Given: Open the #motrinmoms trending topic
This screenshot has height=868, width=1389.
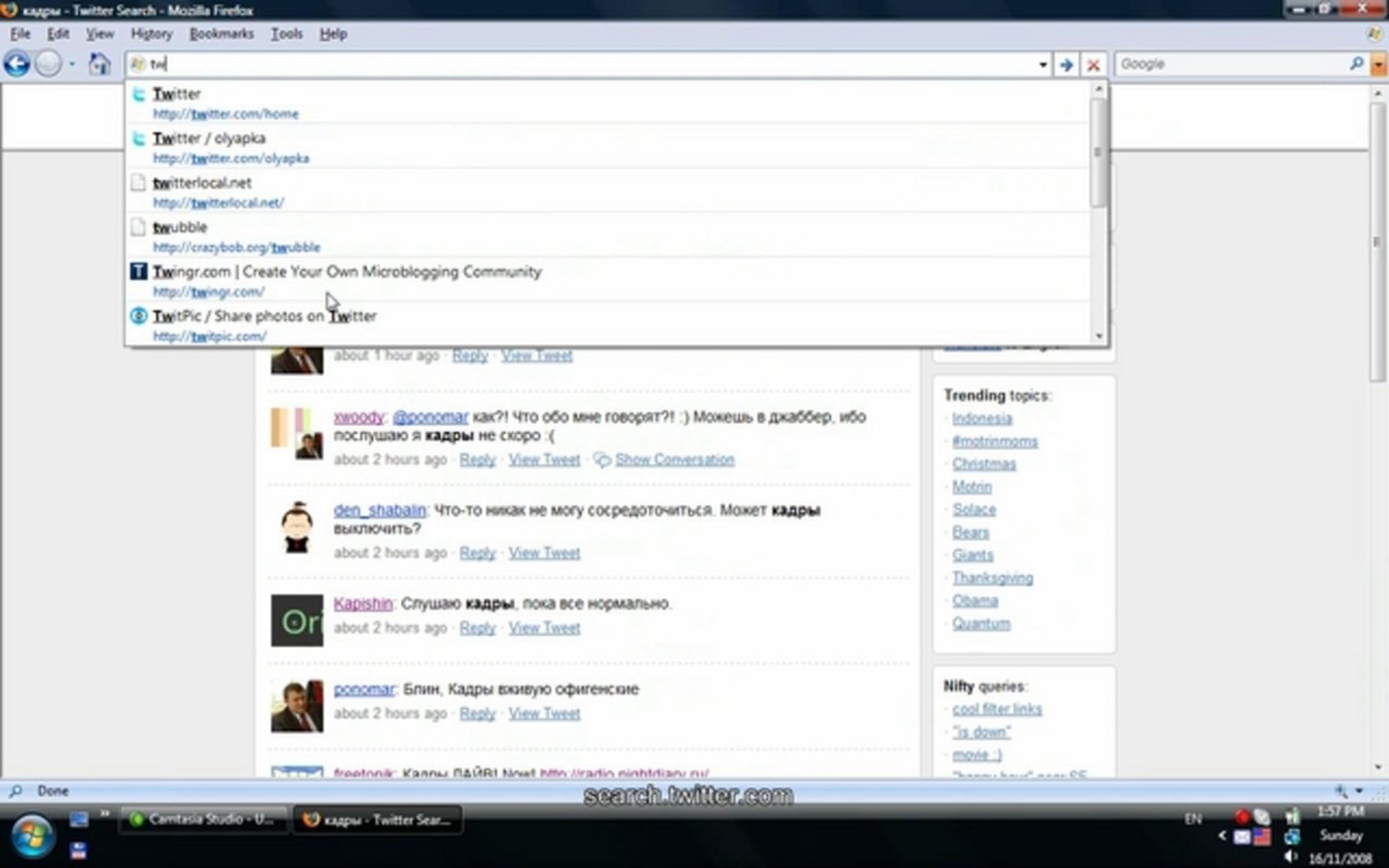Looking at the screenshot, I should (x=995, y=442).
